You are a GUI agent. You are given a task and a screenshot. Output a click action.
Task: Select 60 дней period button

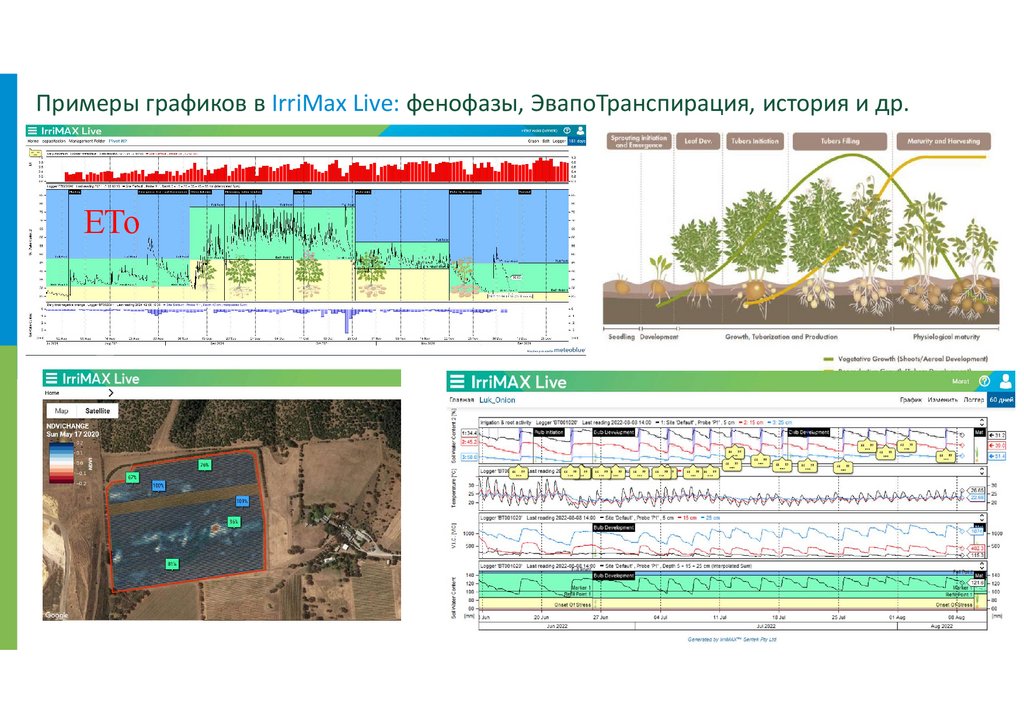coord(1001,400)
